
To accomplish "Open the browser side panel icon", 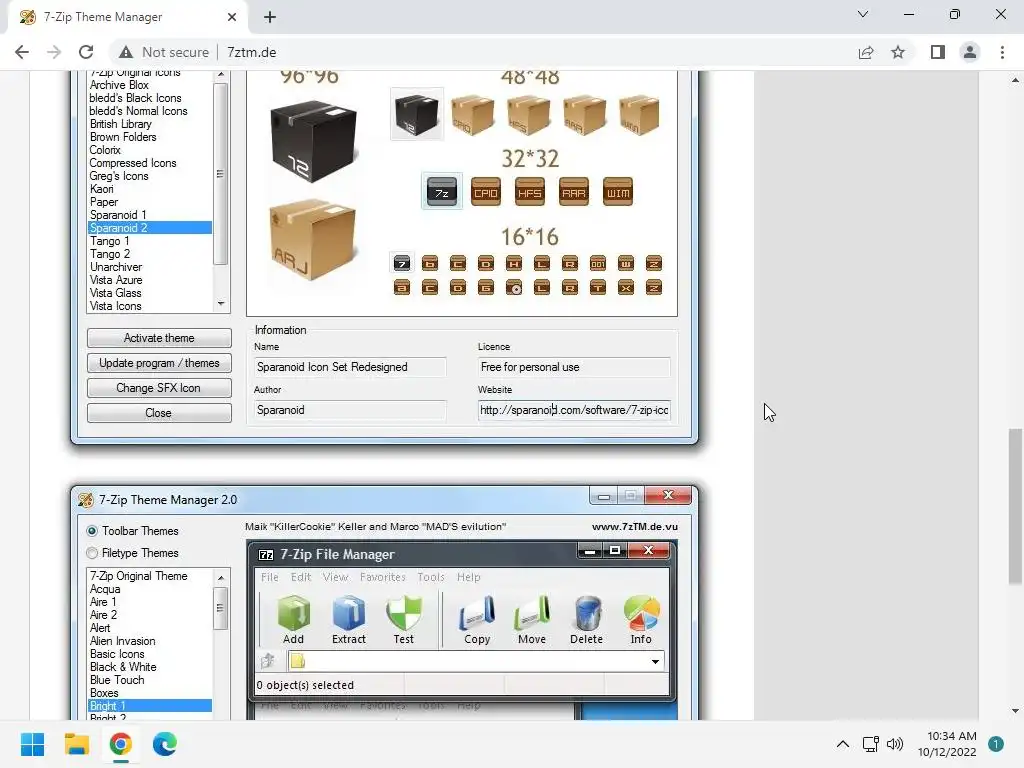I will [938, 52].
